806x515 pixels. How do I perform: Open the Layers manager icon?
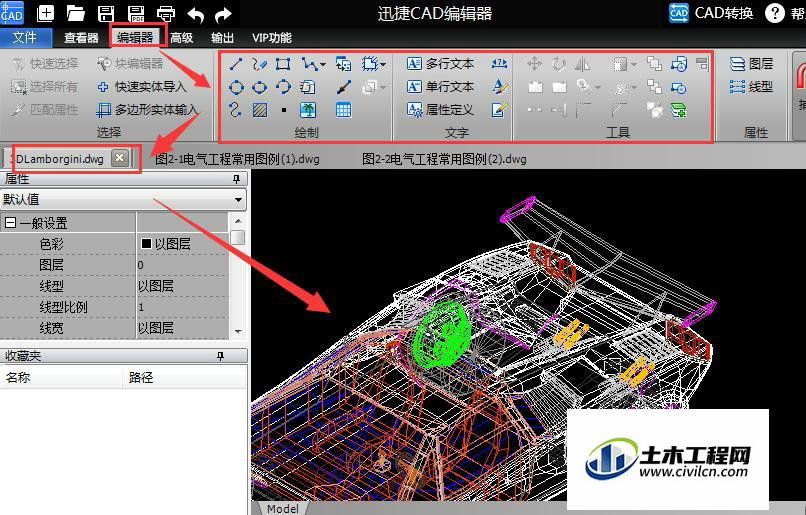click(x=737, y=64)
